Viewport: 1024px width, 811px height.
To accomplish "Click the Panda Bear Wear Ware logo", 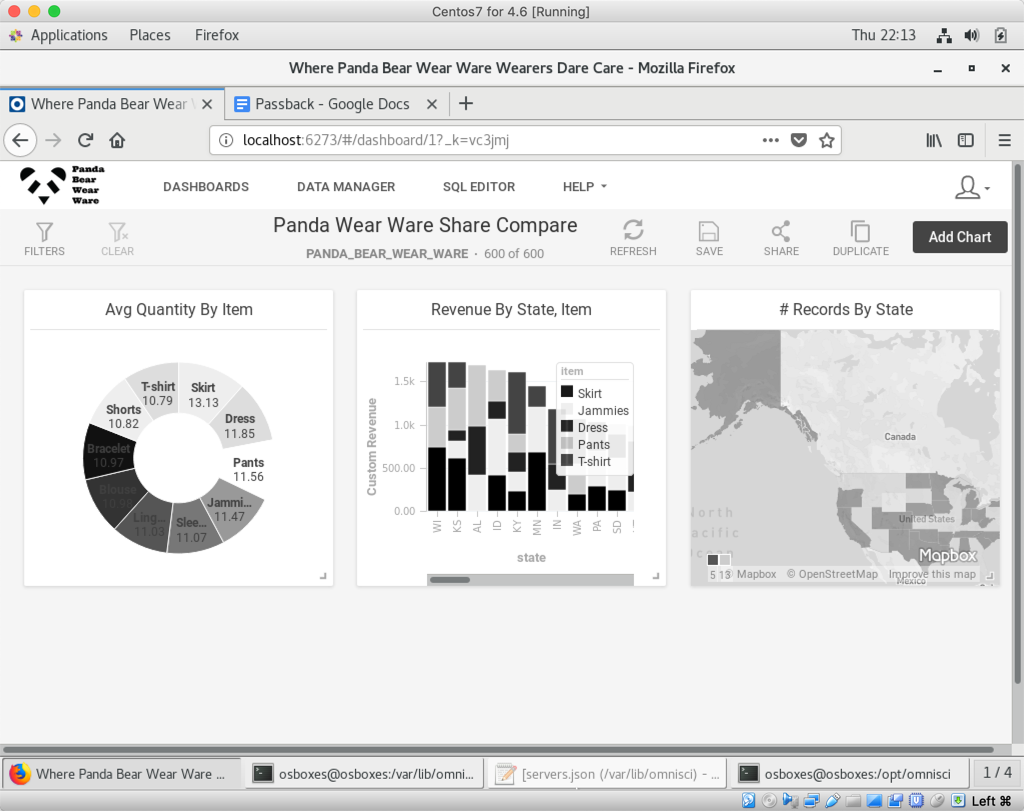I will 62,186.
